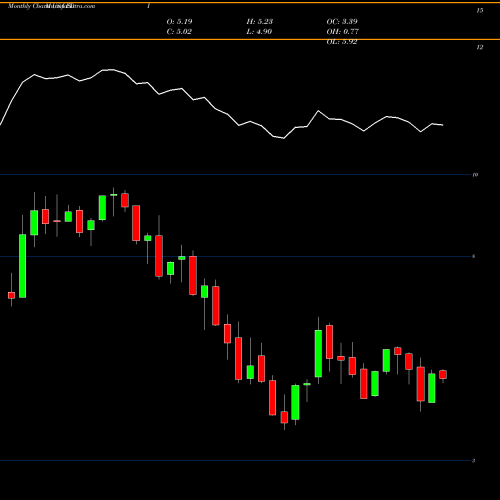
Task: Select the OC: 3.39 reading
Action: click(342, 22)
